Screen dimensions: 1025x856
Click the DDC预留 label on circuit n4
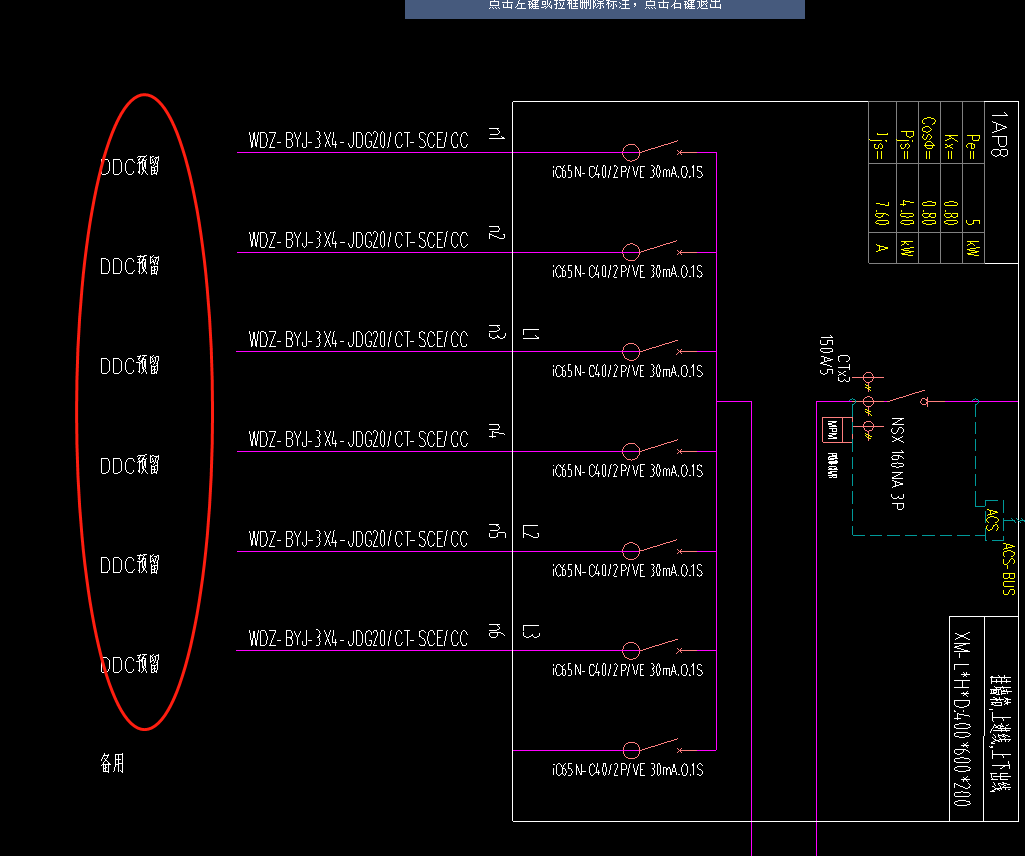(129, 465)
